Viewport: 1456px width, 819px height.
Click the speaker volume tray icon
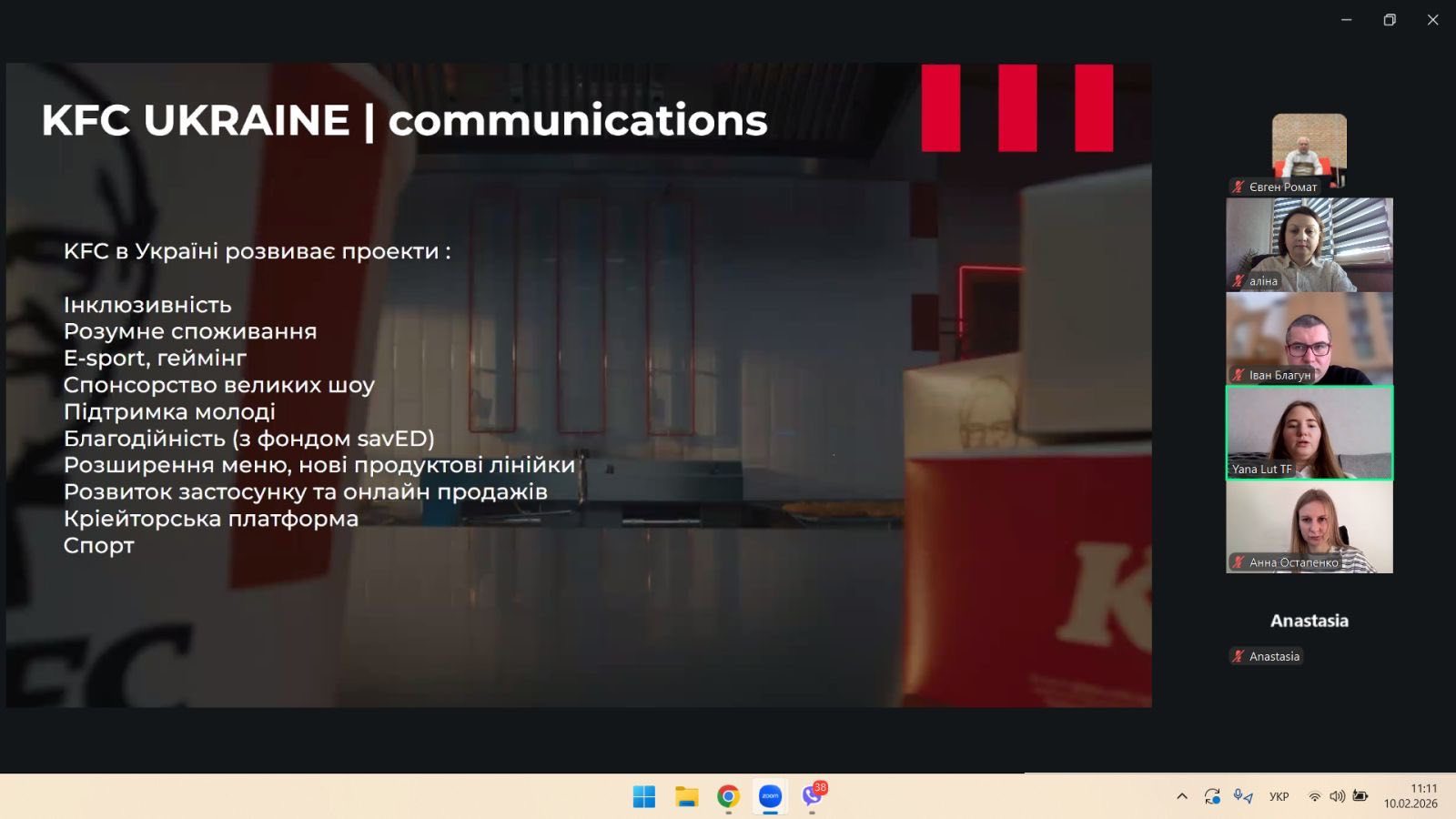tap(1337, 796)
